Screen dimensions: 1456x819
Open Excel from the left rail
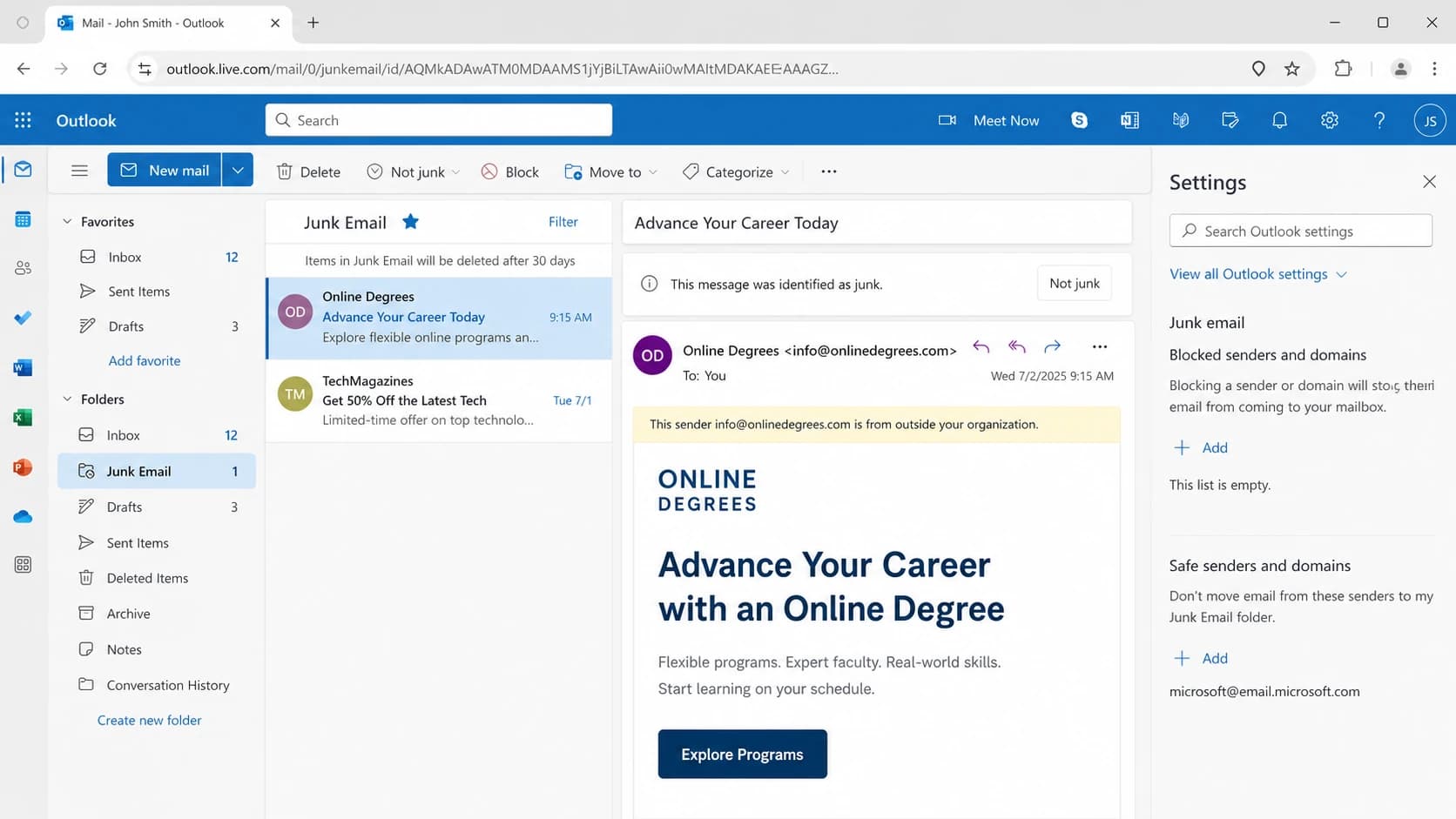(x=24, y=418)
